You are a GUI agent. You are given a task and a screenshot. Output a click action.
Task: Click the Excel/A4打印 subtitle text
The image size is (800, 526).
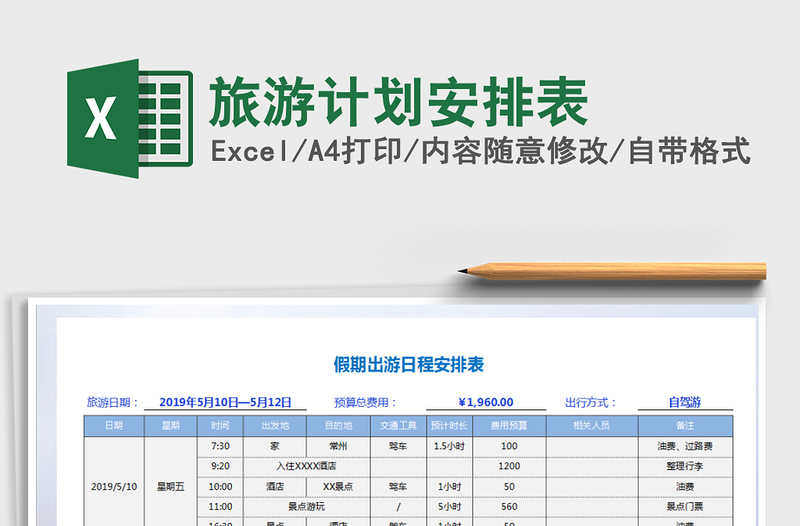point(480,152)
